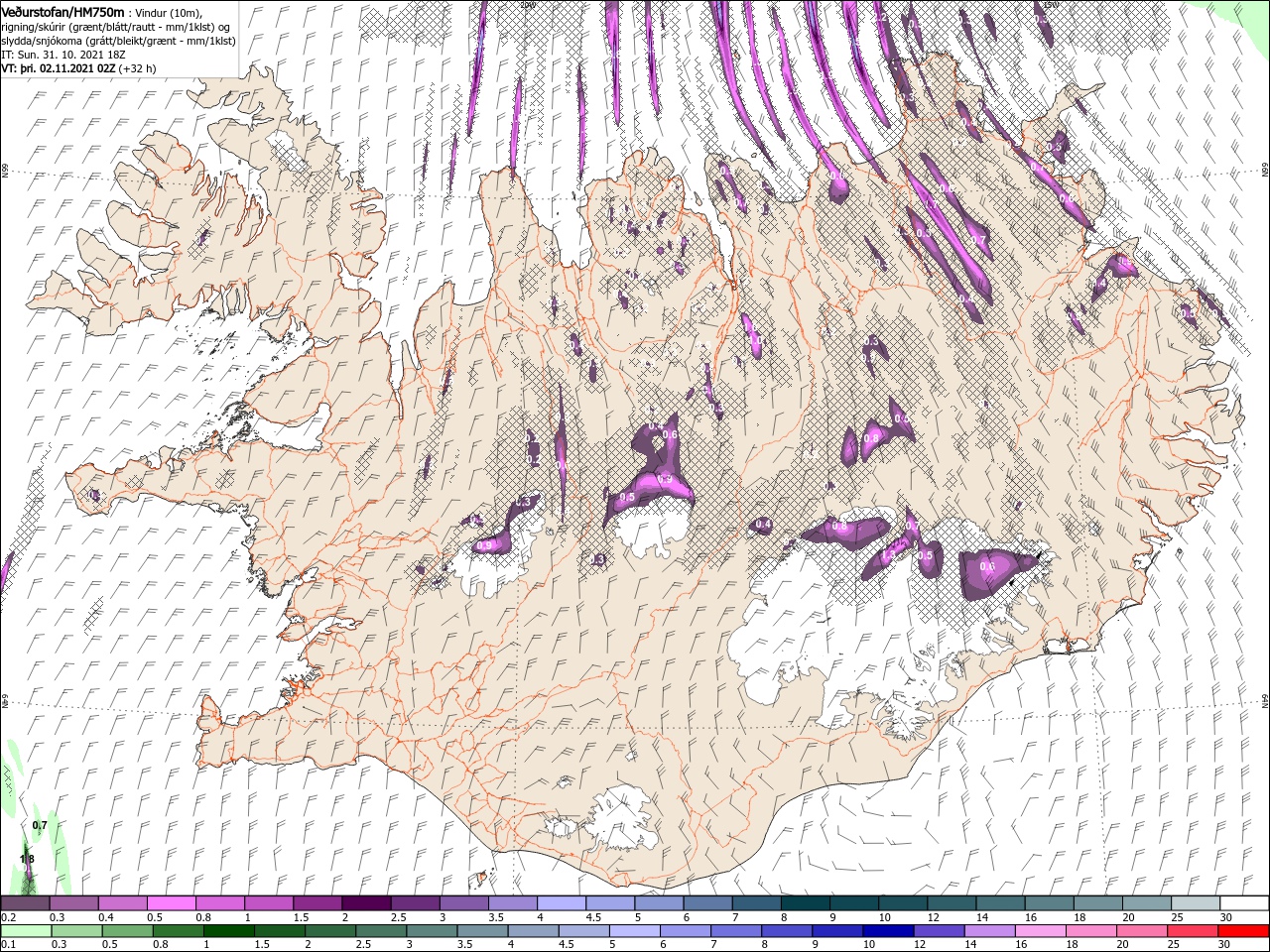This screenshot has width=1270, height=952.
Task: Click the "0.1" label under the lower legend bar
Action: [x=8, y=945]
